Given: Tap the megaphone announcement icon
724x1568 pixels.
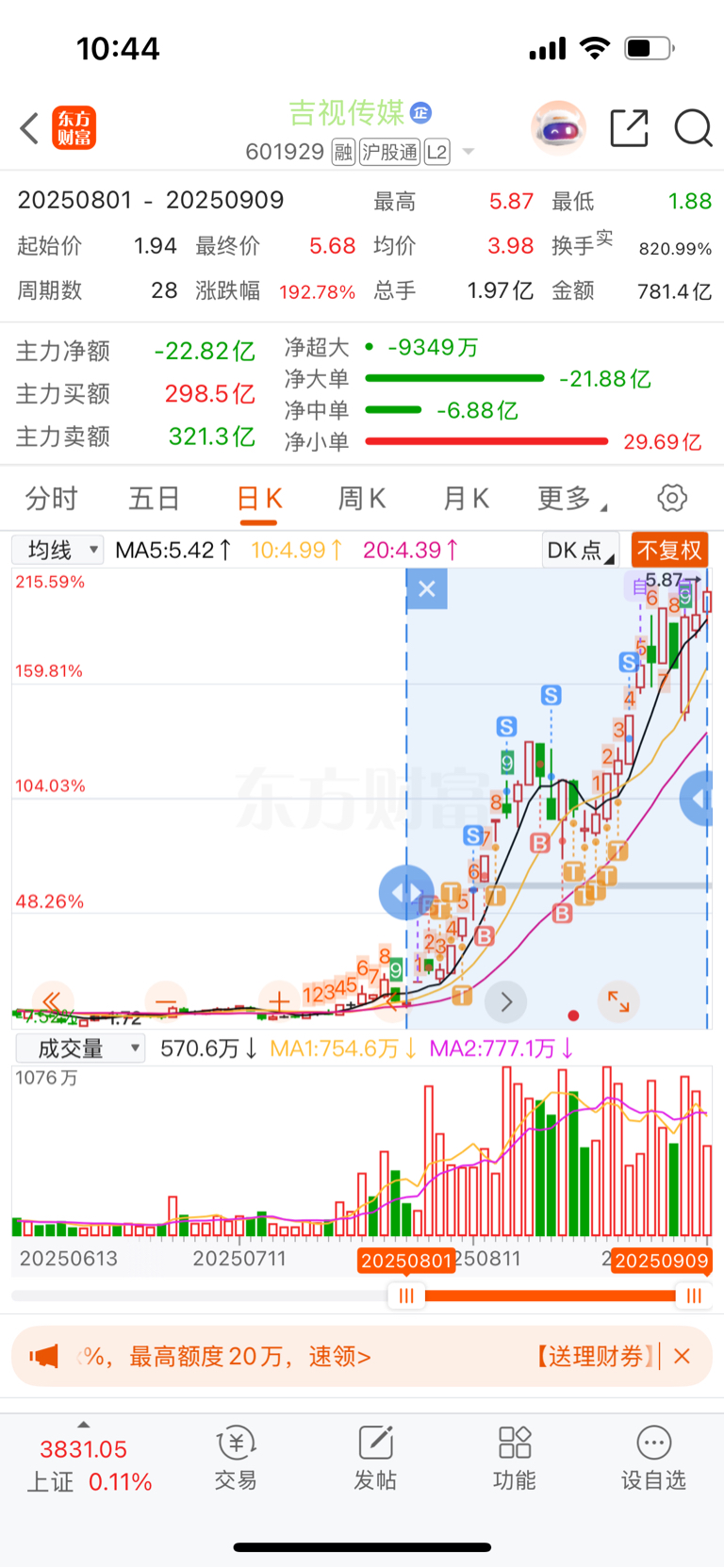Looking at the screenshot, I should tap(43, 1357).
